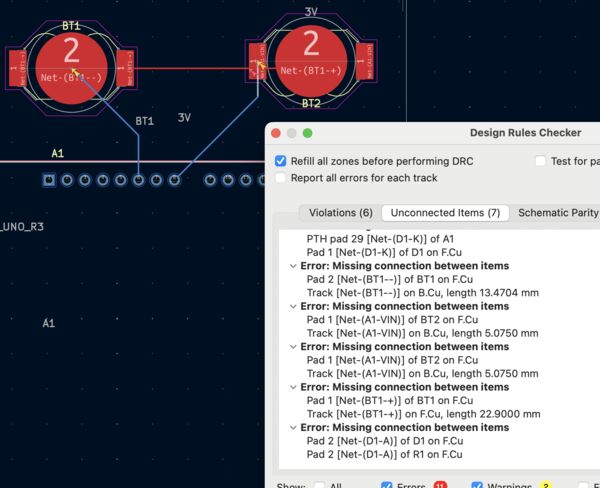Collapse the second Pad 1 [Net-(A1-VIN)] of BT2 error
600x488 pixels.
coord(293,347)
